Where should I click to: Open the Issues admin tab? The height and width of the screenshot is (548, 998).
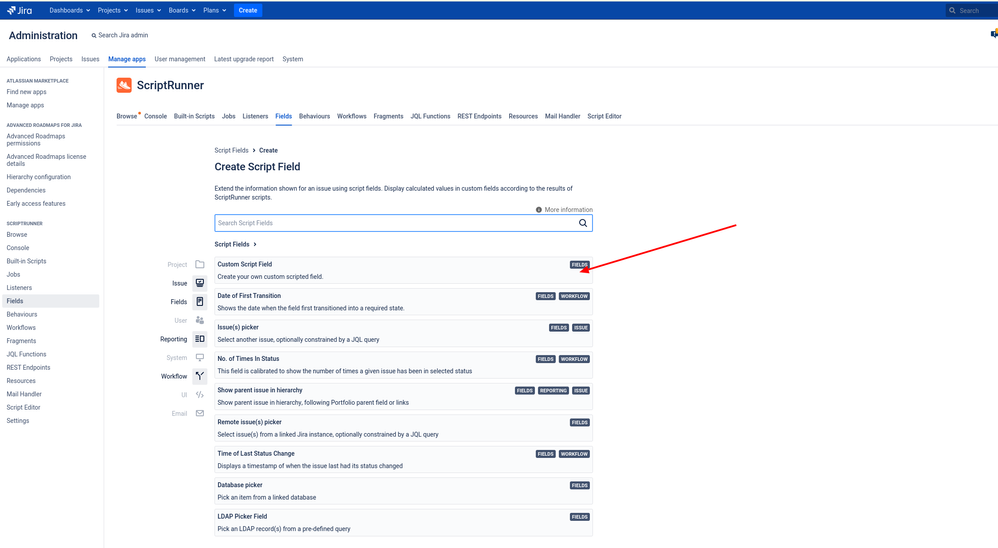pos(90,59)
